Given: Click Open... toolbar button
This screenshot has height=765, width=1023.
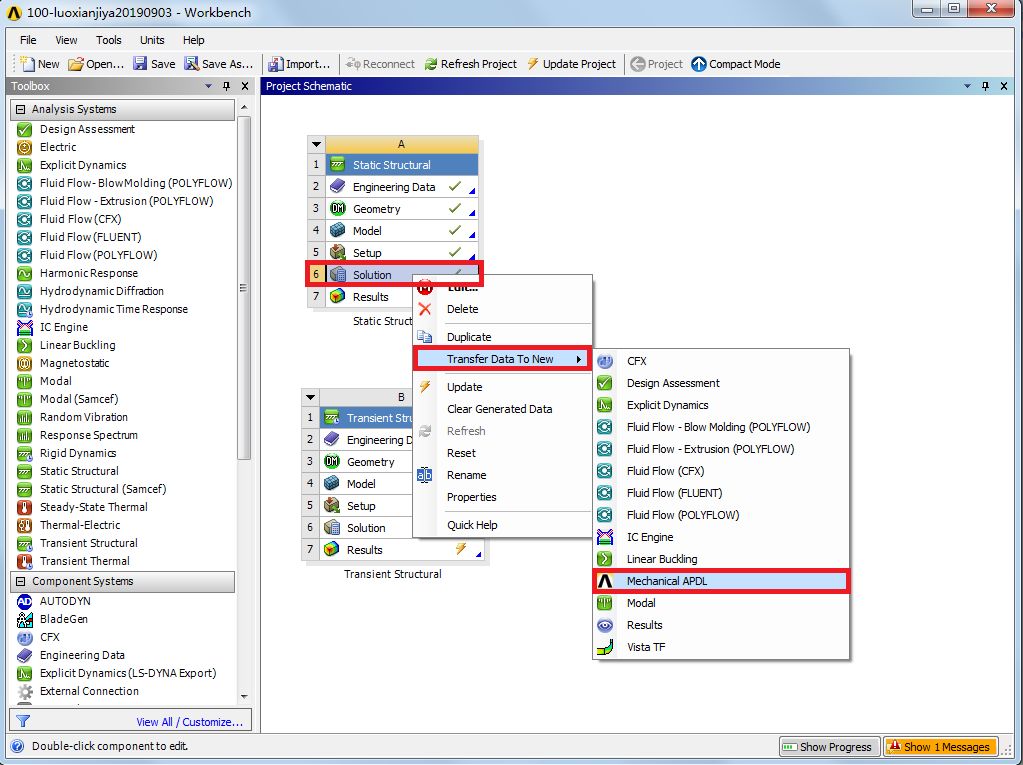Looking at the screenshot, I should (96, 64).
